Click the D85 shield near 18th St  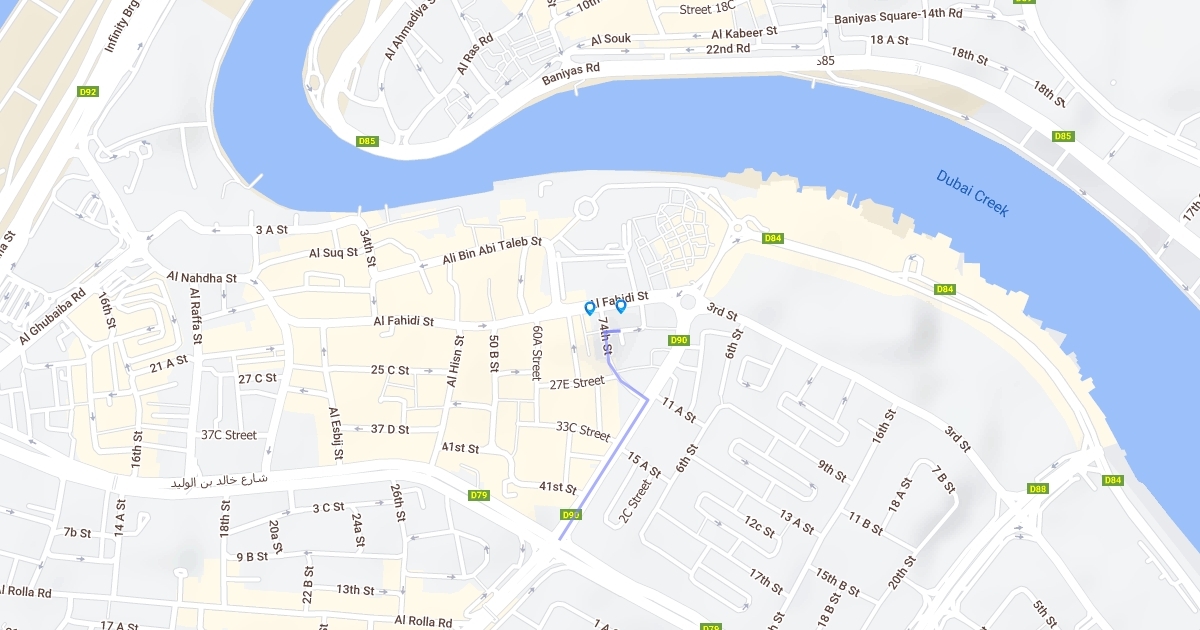coord(1063,136)
